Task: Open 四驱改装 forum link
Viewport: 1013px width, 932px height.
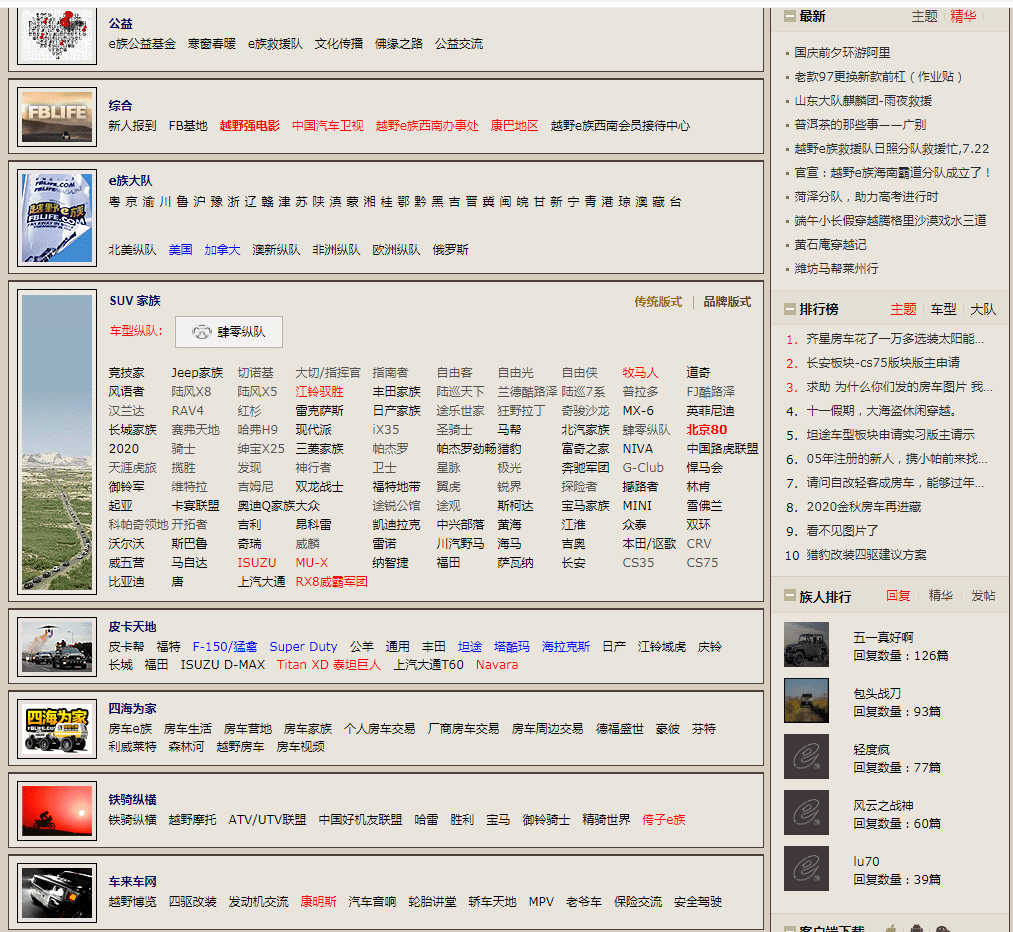Action: tap(193, 902)
